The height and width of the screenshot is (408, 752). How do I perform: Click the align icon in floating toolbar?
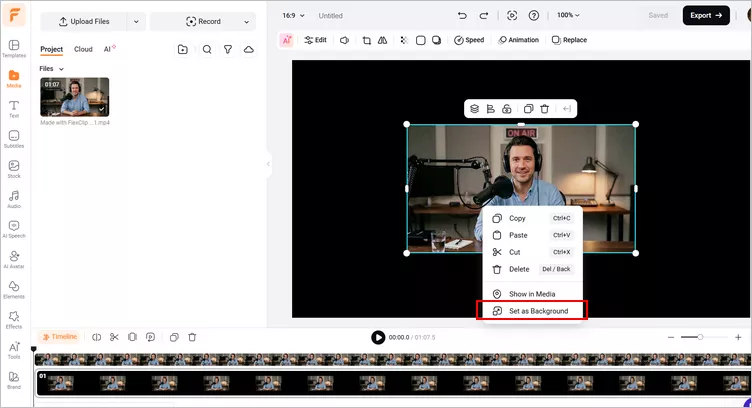point(491,109)
